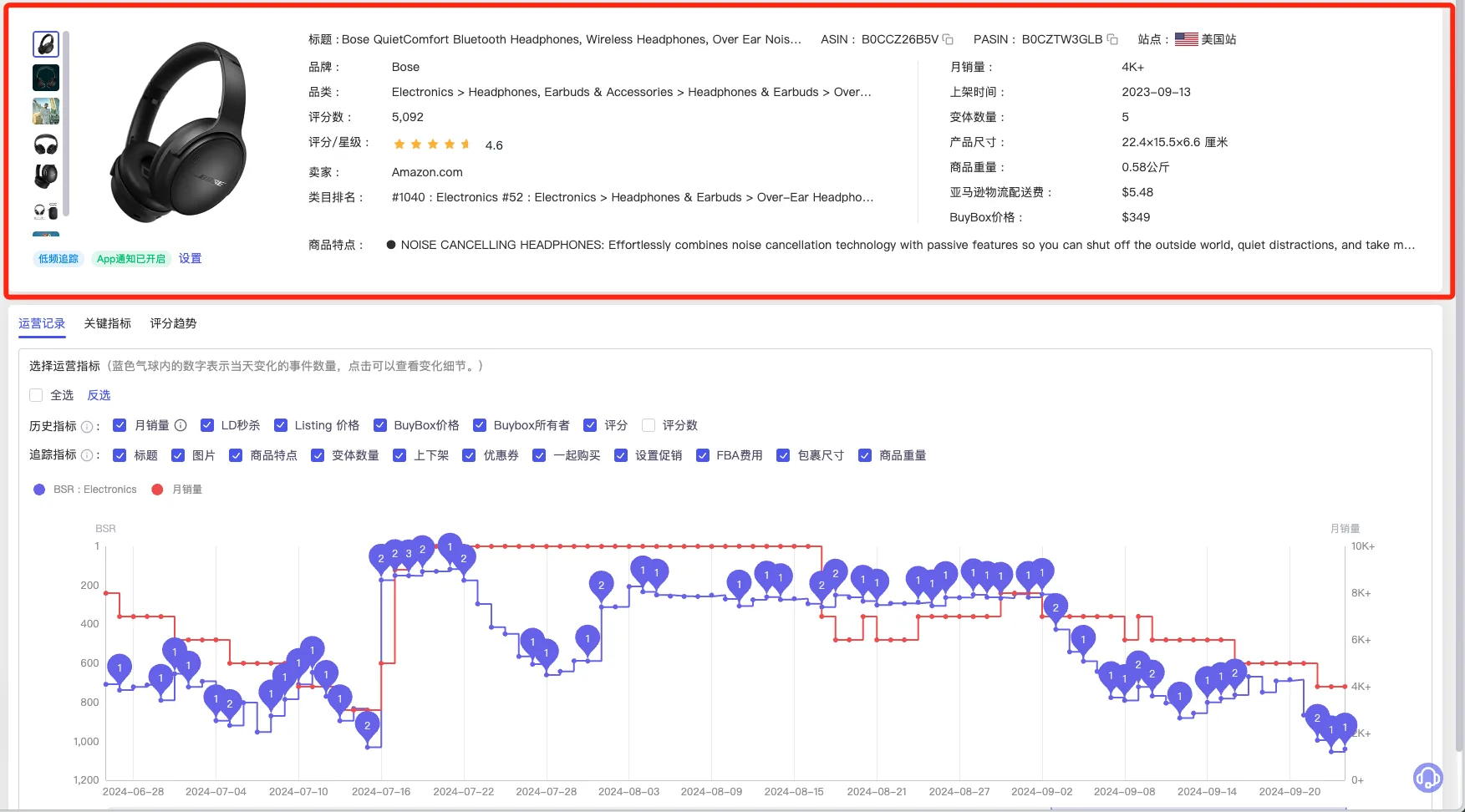Click the event bubble 2 near 2024-08-03
Screen dimensions: 1465x812
coord(601,586)
